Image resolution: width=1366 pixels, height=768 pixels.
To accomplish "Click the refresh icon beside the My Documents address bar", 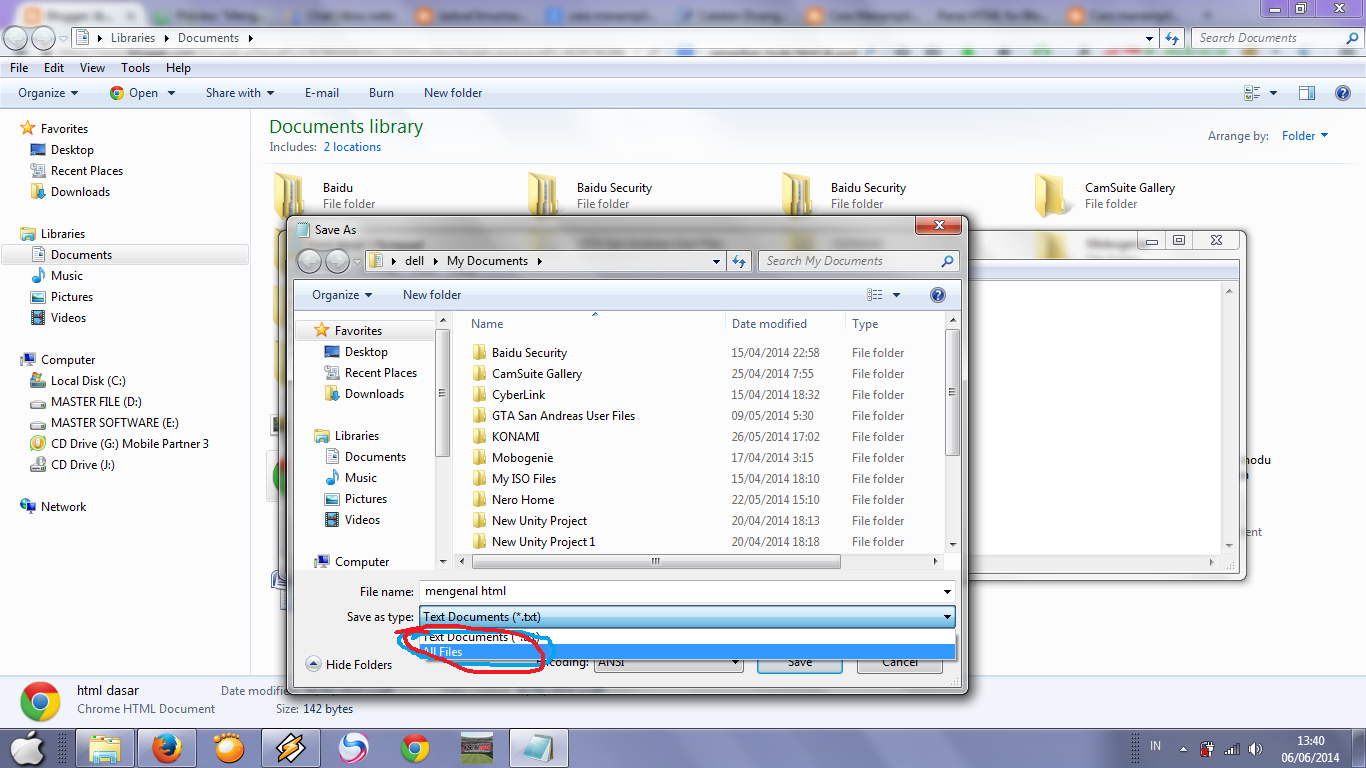I will point(739,260).
